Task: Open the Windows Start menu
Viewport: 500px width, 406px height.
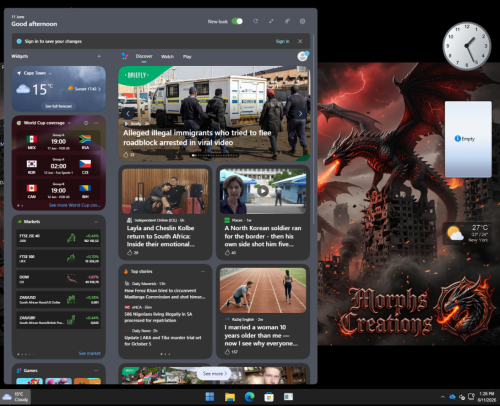Action: [x=210, y=397]
